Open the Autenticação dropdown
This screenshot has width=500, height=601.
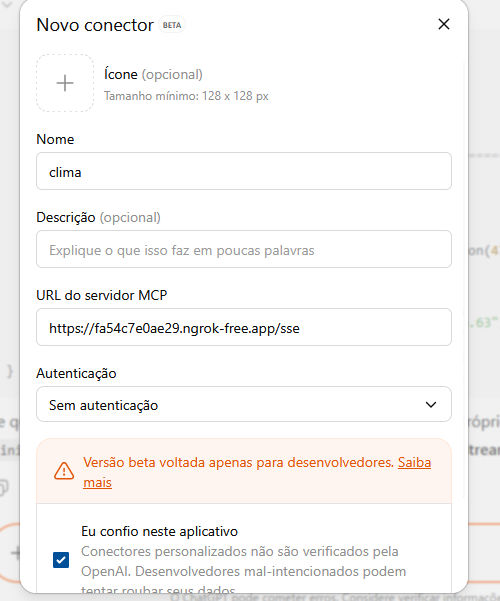click(244, 404)
